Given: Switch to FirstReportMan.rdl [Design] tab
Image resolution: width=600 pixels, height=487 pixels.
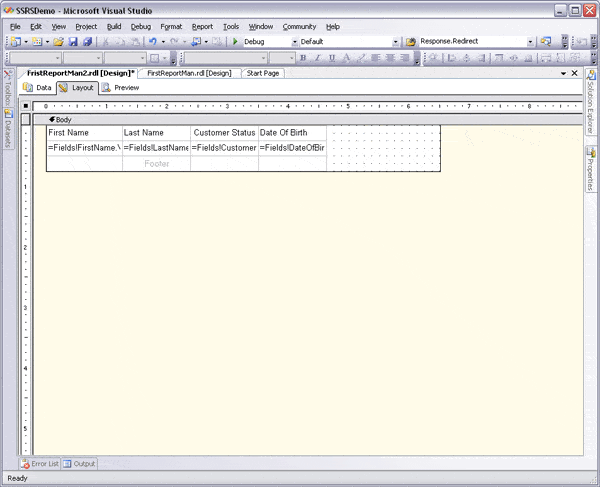Looking at the screenshot, I should [189, 73].
